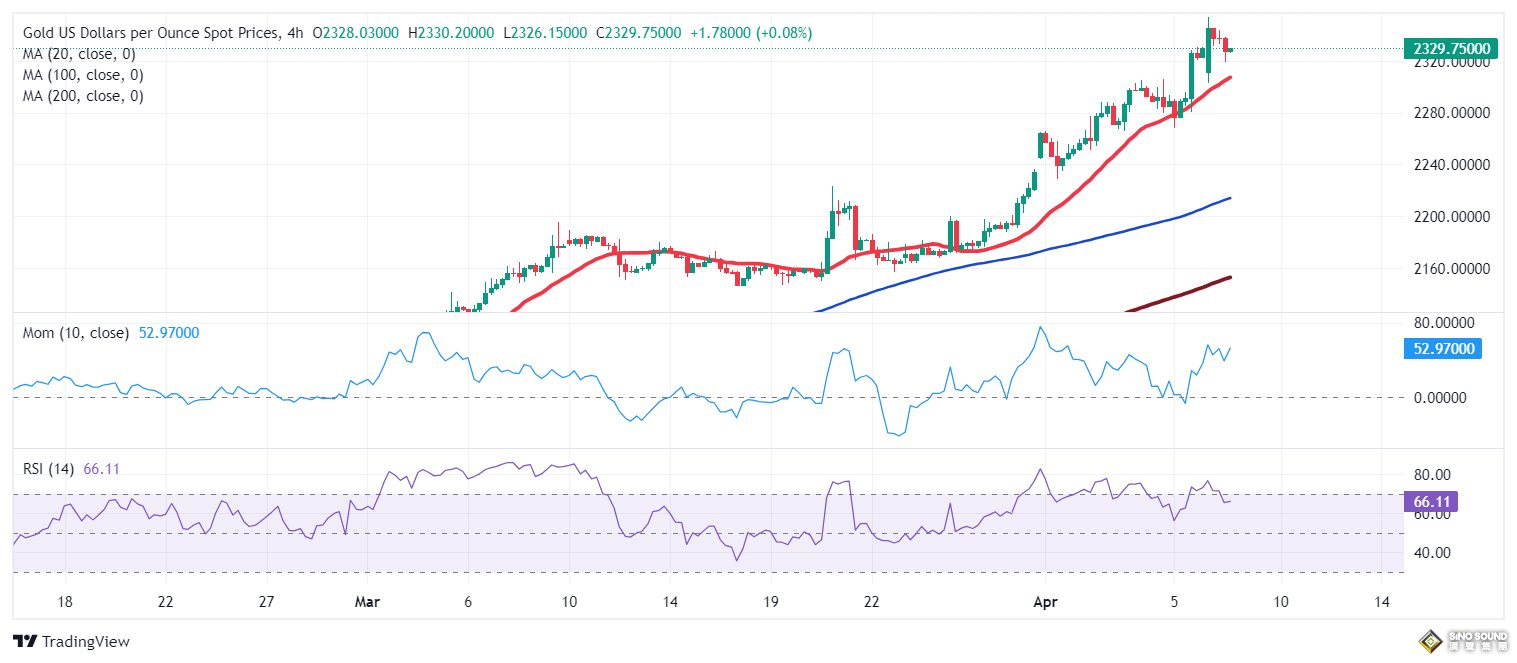Click the blue Mom value tag 52.97000
The width and height of the screenshot is (1517, 663).
1445,349
